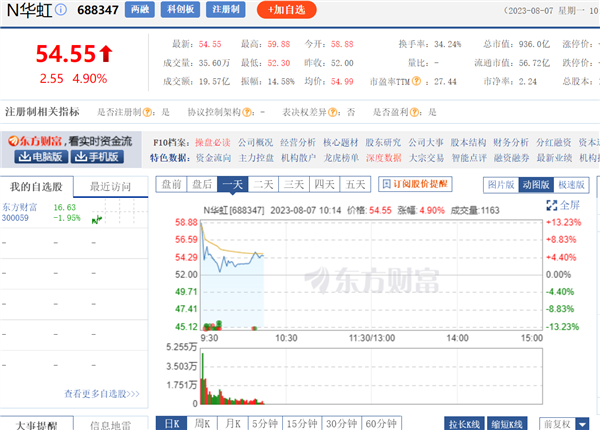Subscribe with 订阅股价提醒 button
The height and width of the screenshot is (430, 600).
coord(415,184)
